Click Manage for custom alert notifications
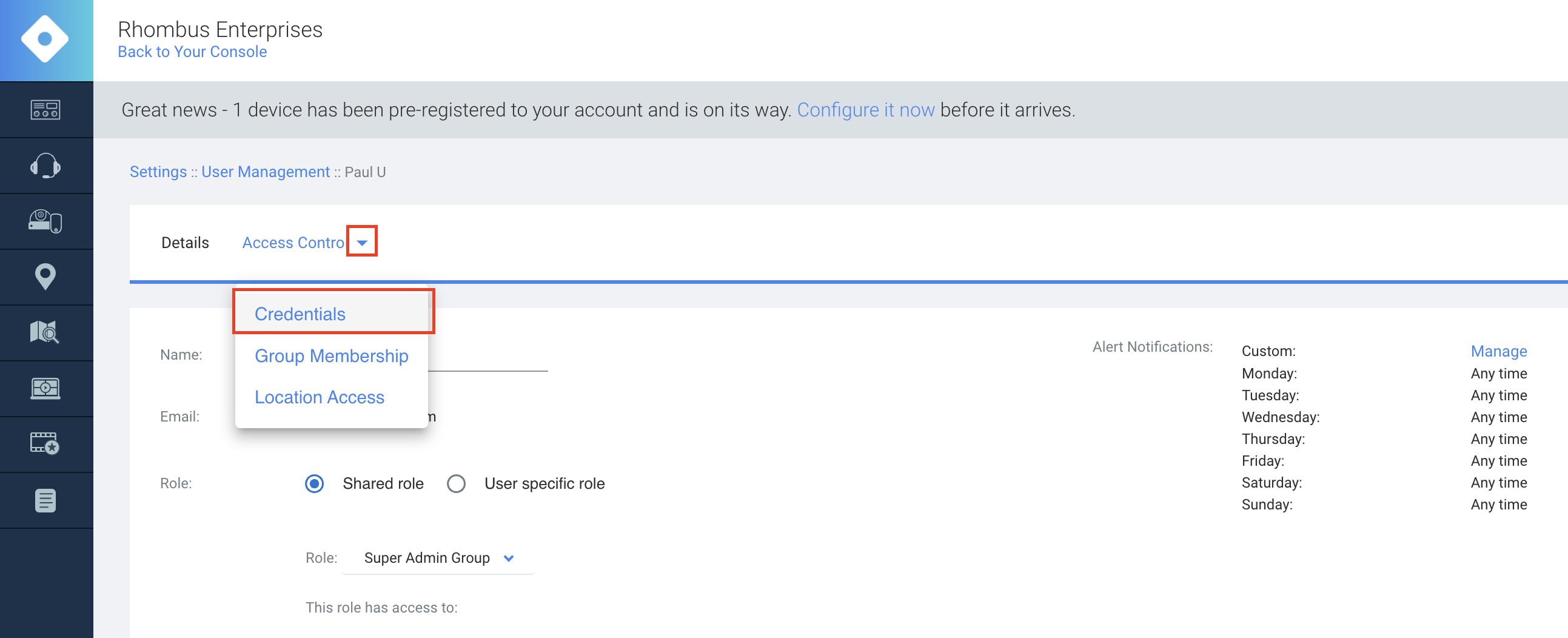Image resolution: width=1568 pixels, height=638 pixels. 1498,351
